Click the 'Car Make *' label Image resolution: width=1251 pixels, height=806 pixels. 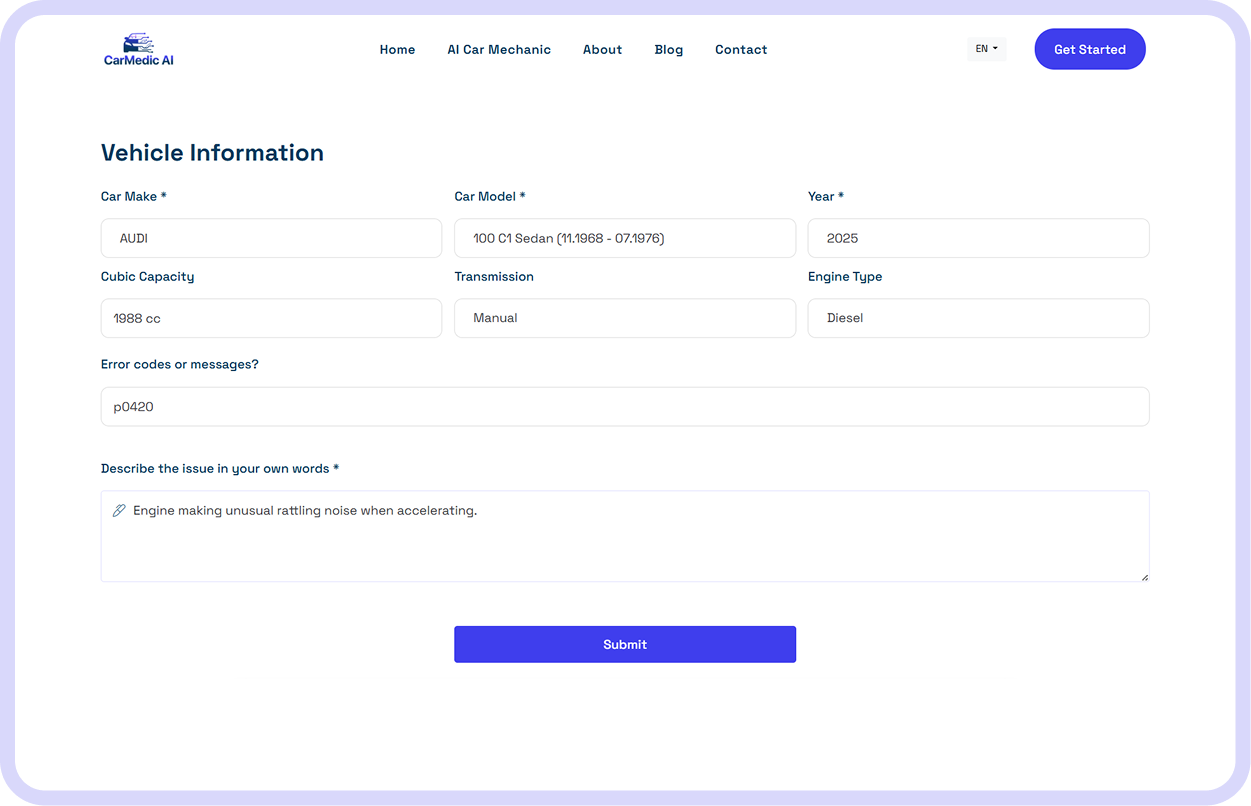(134, 196)
